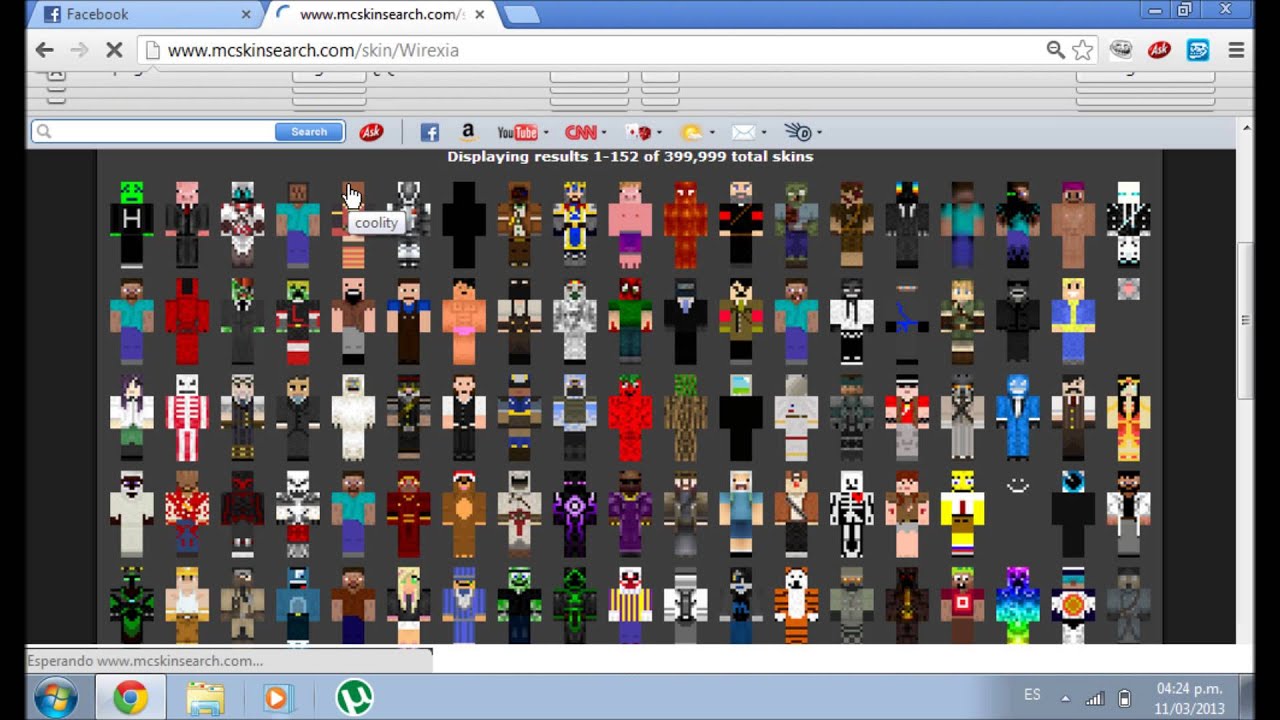The height and width of the screenshot is (720, 1280).
Task: Select the white furry yeti skin
Action: (353, 418)
